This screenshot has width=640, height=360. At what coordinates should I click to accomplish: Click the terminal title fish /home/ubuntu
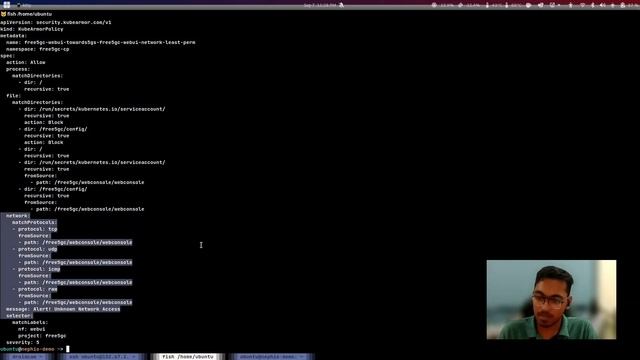point(29,14)
